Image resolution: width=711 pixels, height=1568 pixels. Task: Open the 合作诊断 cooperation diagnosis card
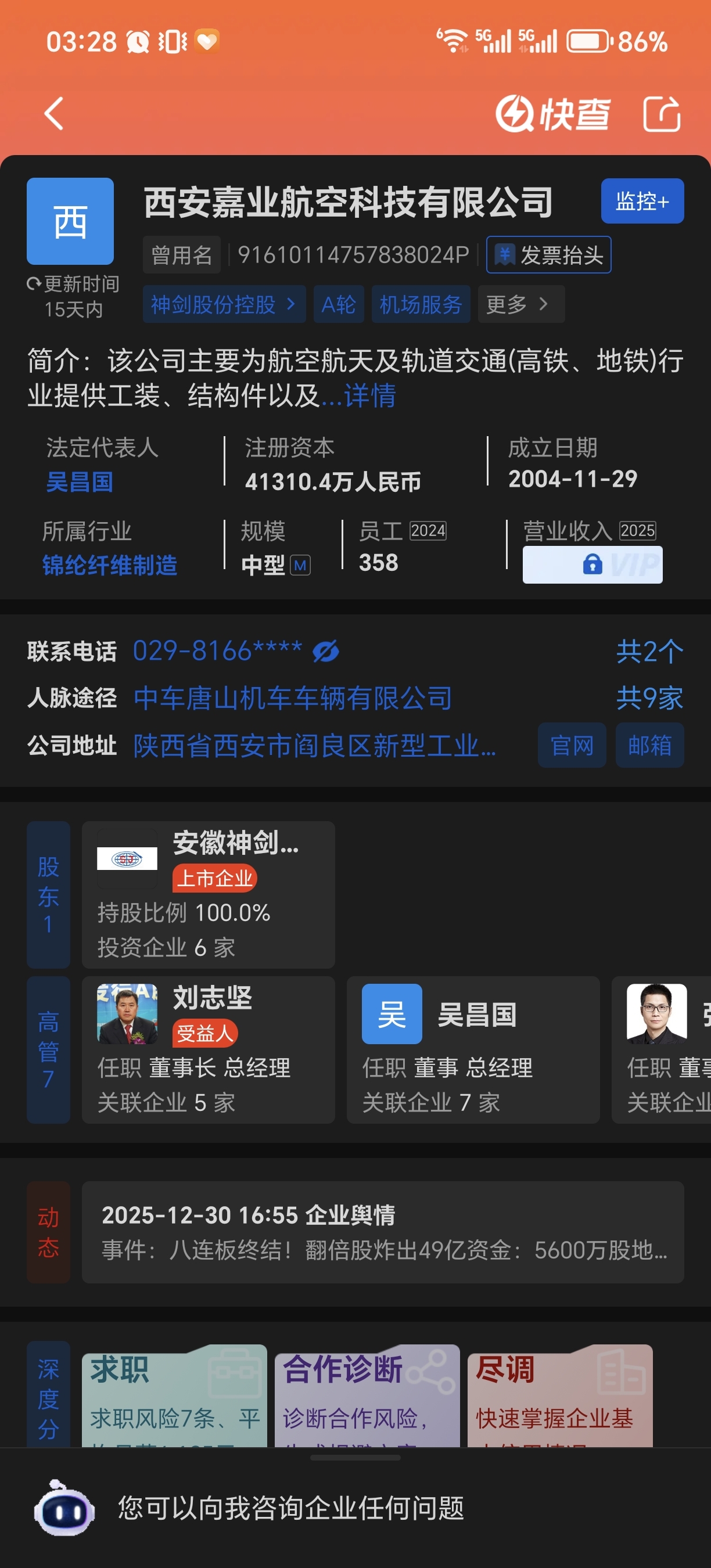tap(367, 1396)
